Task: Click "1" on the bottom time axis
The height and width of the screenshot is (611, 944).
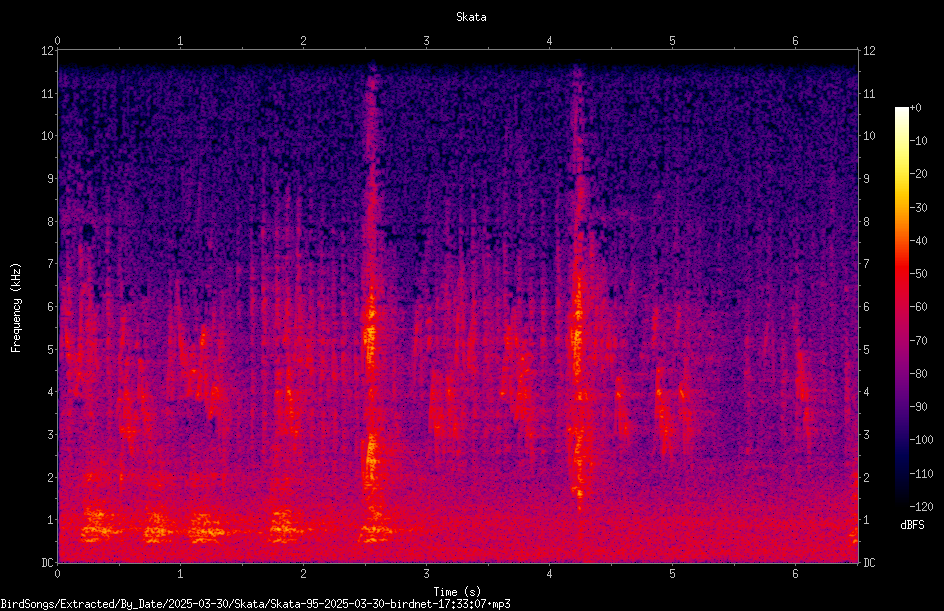Action: 180,574
